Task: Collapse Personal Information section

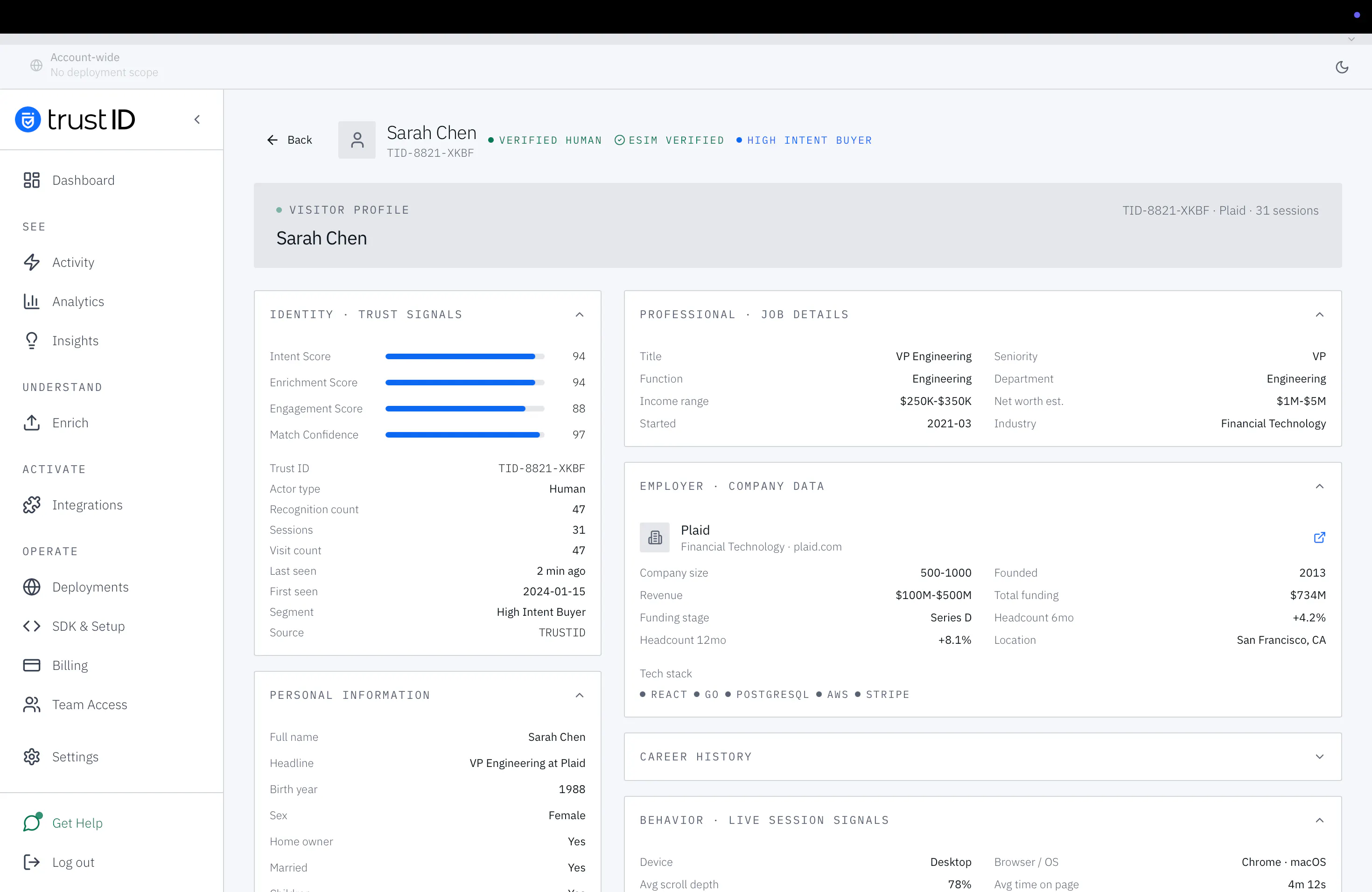Action: coord(579,696)
